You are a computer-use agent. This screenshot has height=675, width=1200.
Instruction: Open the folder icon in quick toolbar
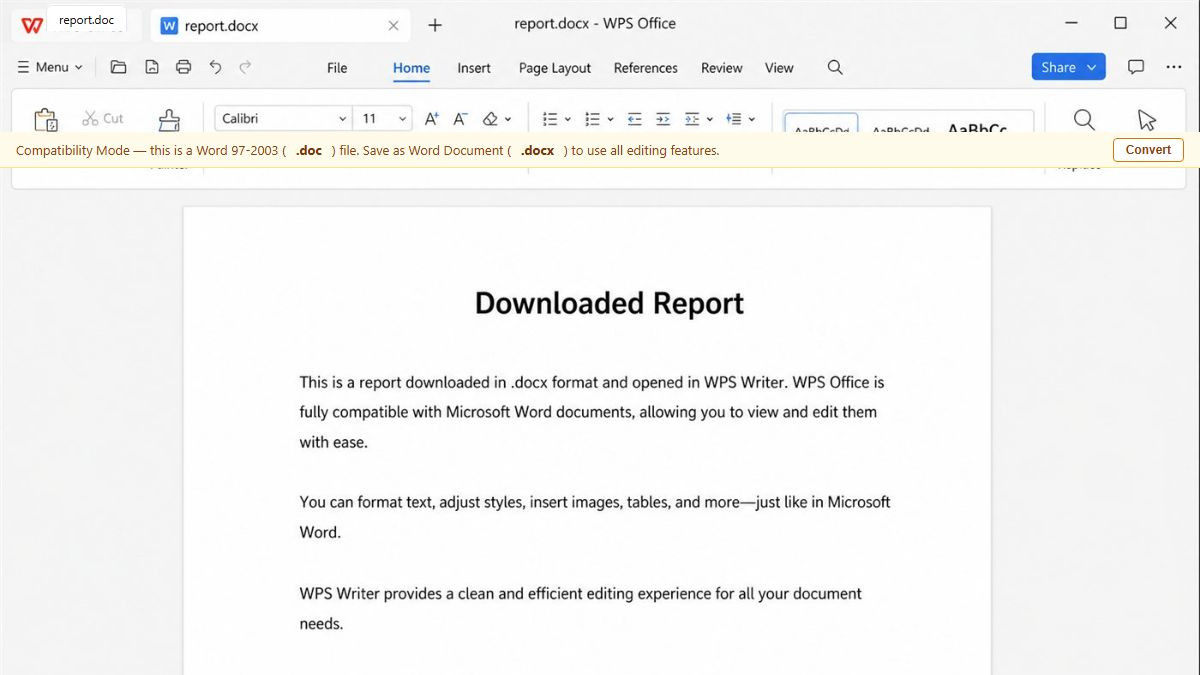tap(118, 67)
